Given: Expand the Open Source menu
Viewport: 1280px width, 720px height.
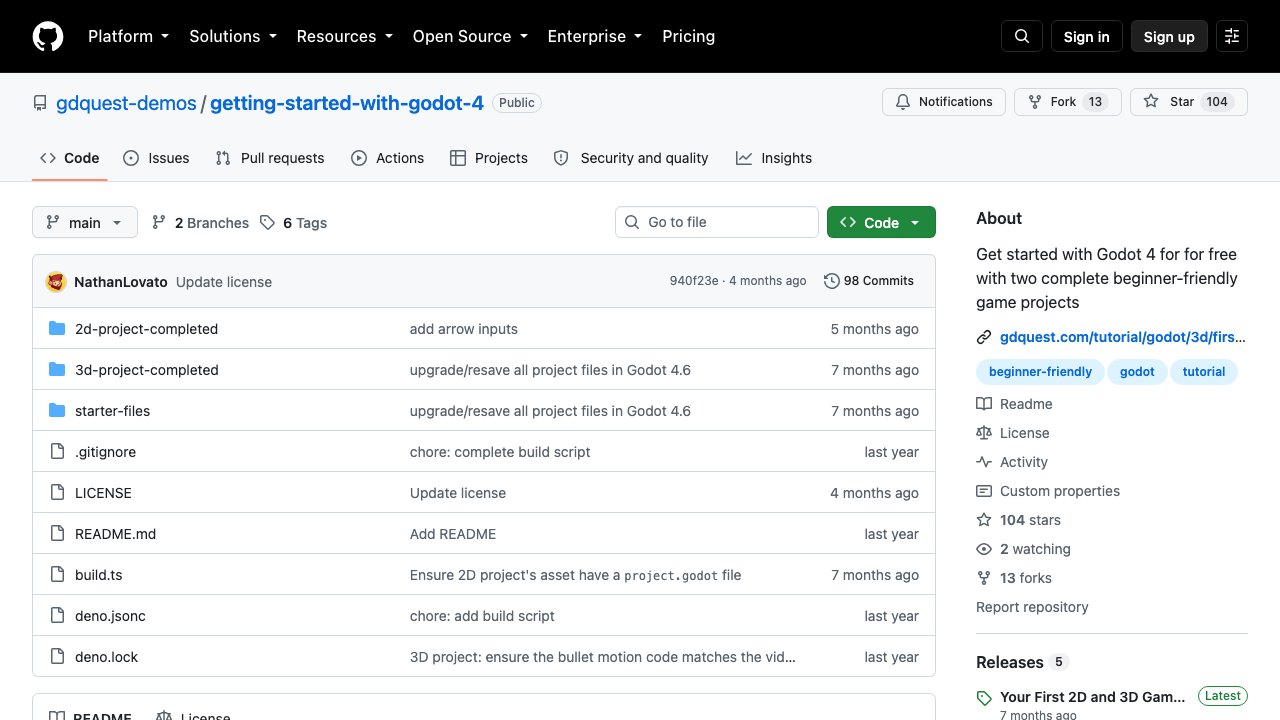Looking at the screenshot, I should click(470, 36).
